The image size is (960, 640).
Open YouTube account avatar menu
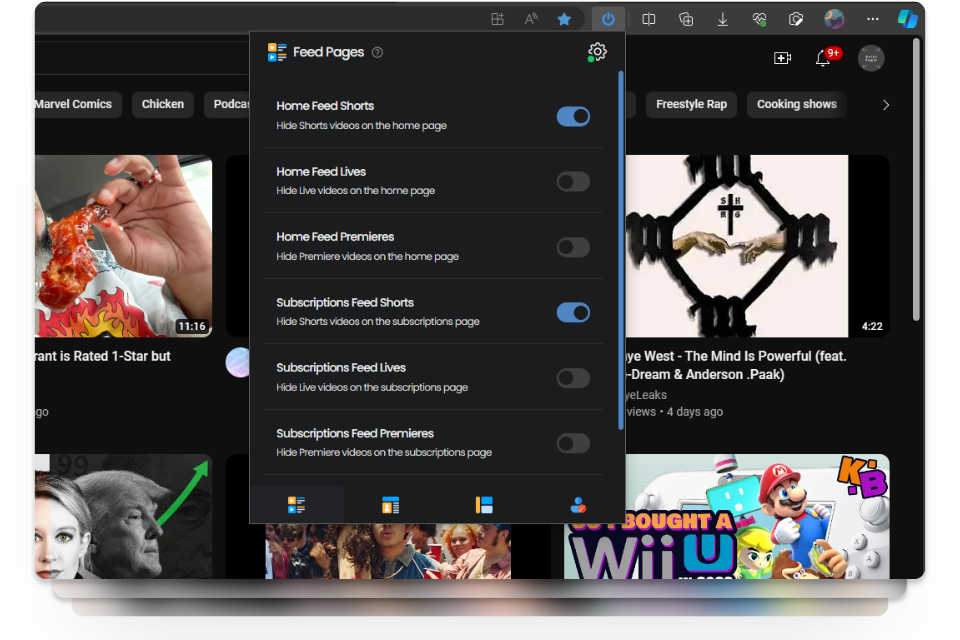coord(871,58)
